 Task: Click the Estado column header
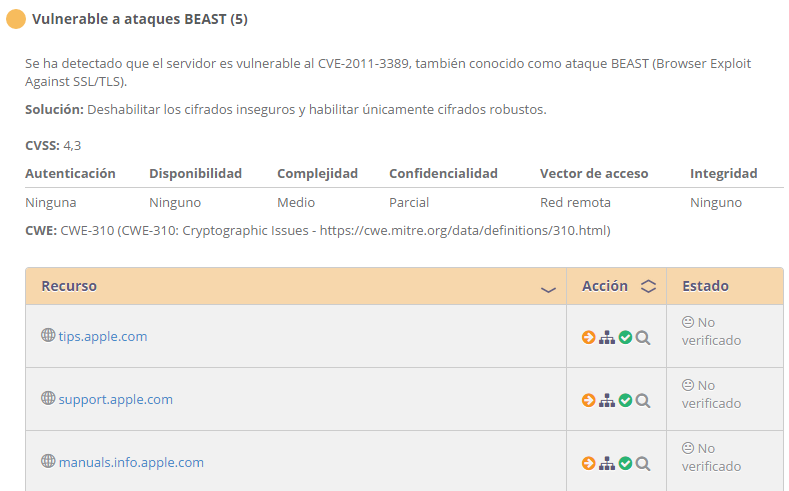tap(705, 286)
